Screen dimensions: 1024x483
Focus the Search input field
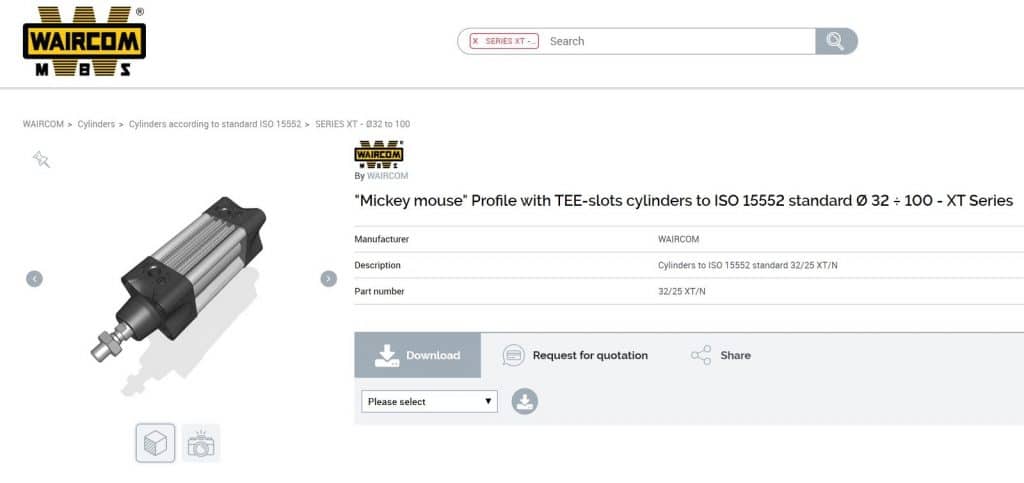(x=679, y=41)
